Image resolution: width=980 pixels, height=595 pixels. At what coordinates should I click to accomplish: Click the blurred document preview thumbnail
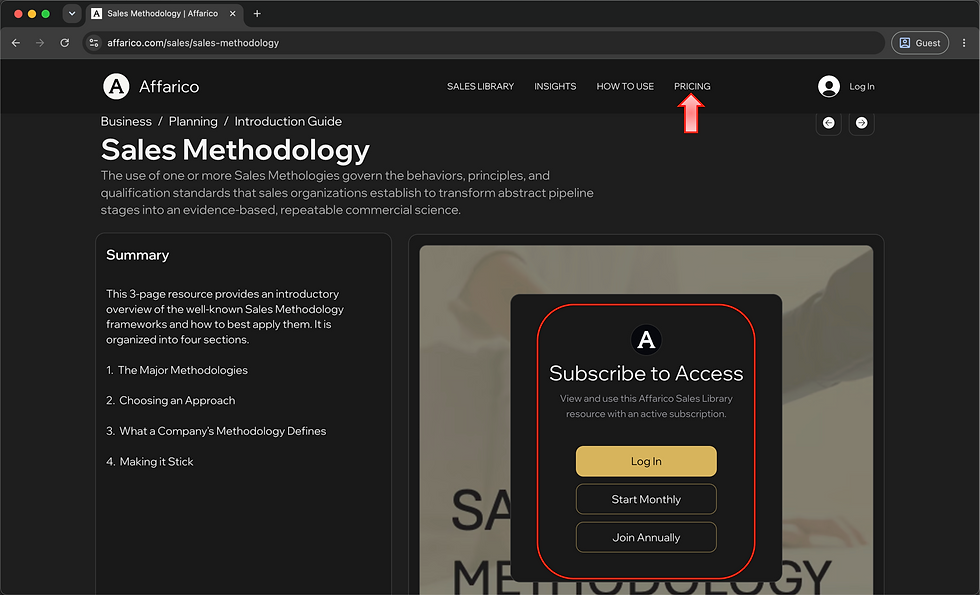646,419
